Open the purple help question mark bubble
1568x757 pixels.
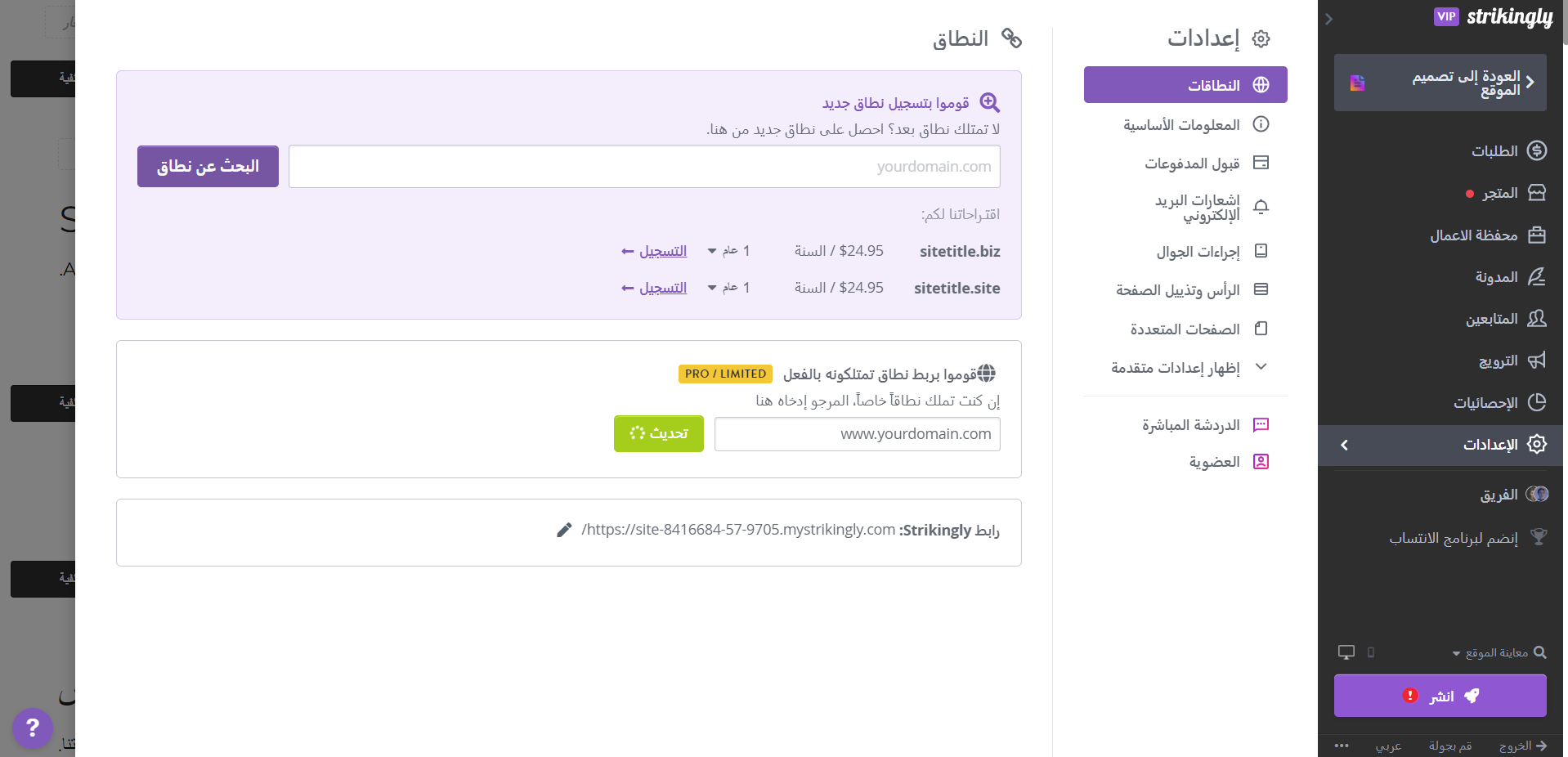tap(33, 728)
